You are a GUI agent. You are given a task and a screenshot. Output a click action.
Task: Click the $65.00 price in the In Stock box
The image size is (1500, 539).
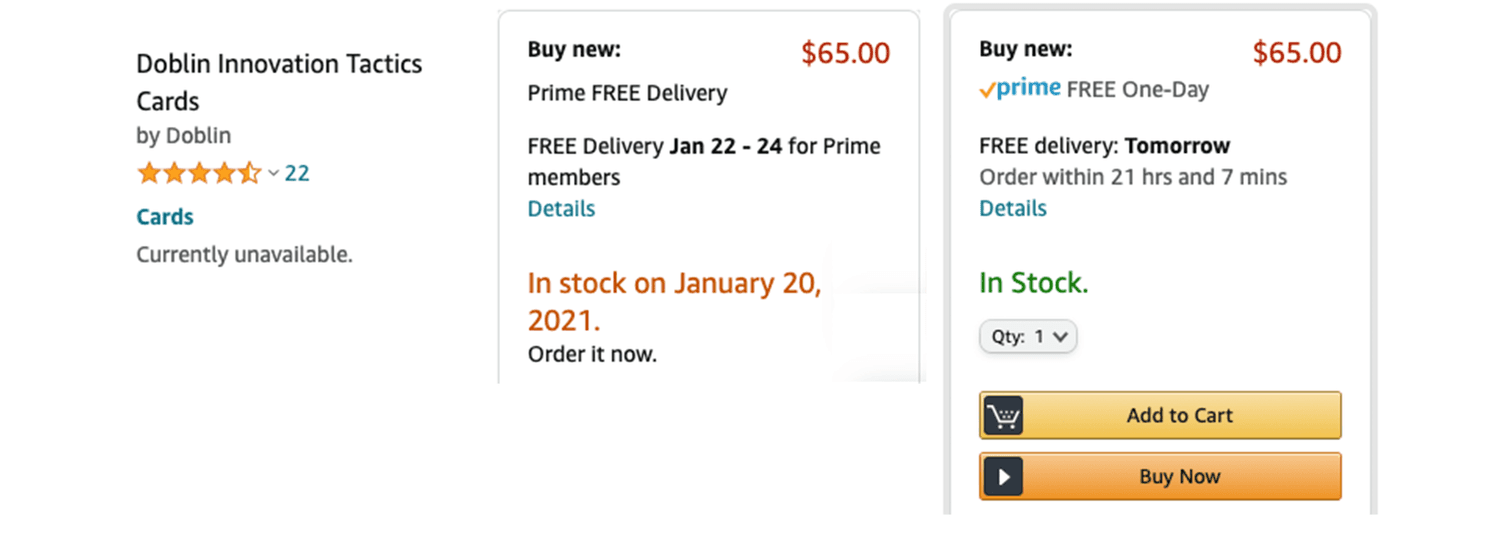(1297, 53)
